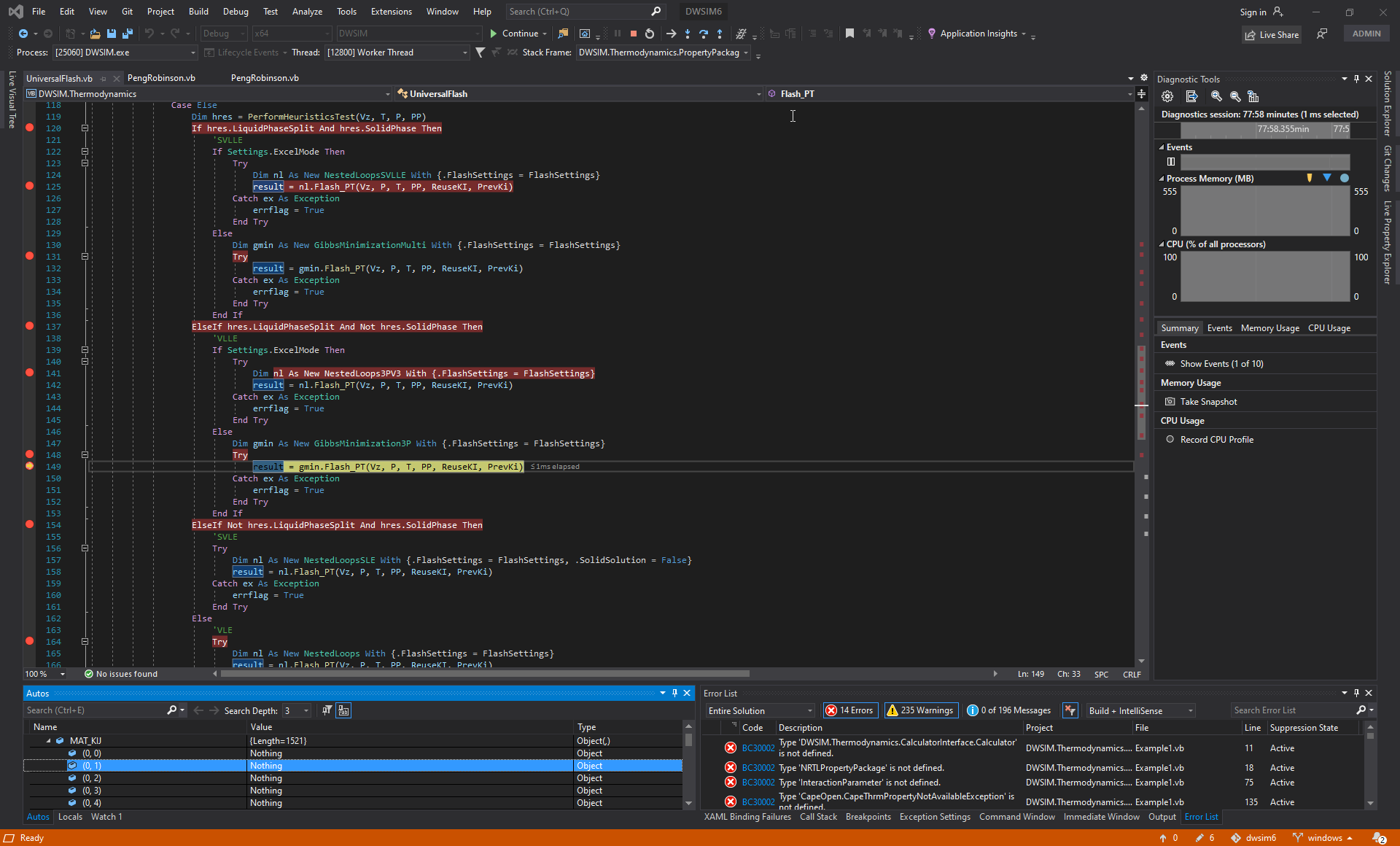1400x846 pixels.
Task: Toggle the 14 Errors filter
Action: tap(850, 710)
